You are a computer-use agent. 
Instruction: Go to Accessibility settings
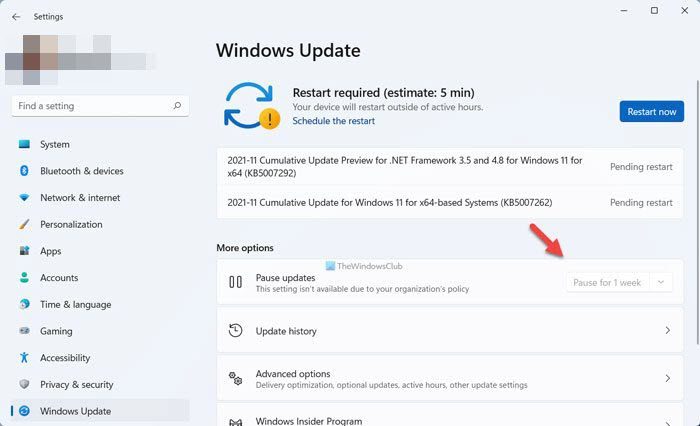click(x=66, y=358)
